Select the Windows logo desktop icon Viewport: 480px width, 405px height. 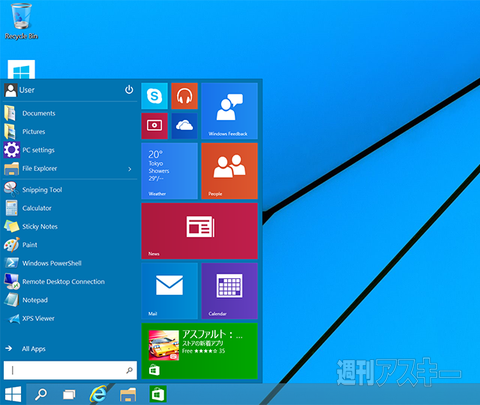pyautogui.click(x=21, y=69)
